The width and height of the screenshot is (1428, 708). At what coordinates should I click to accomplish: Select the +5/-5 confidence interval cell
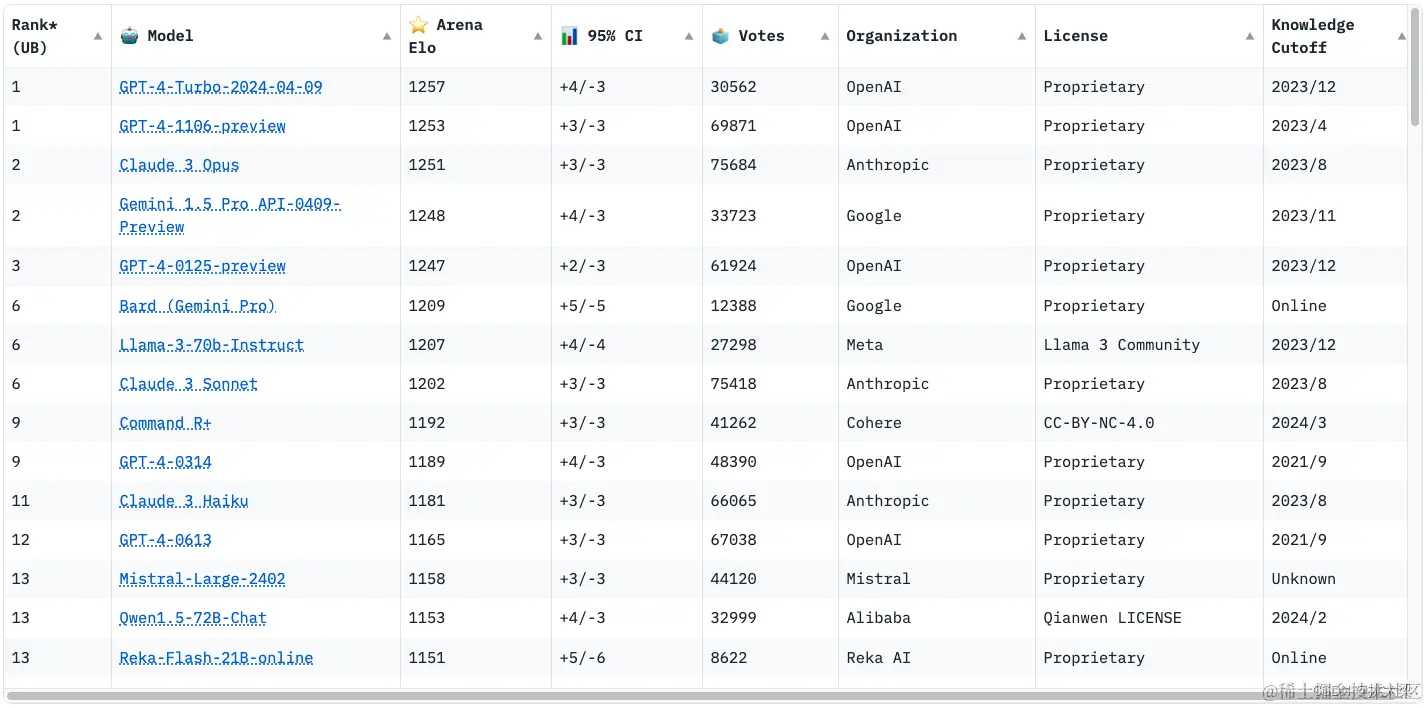tap(583, 306)
